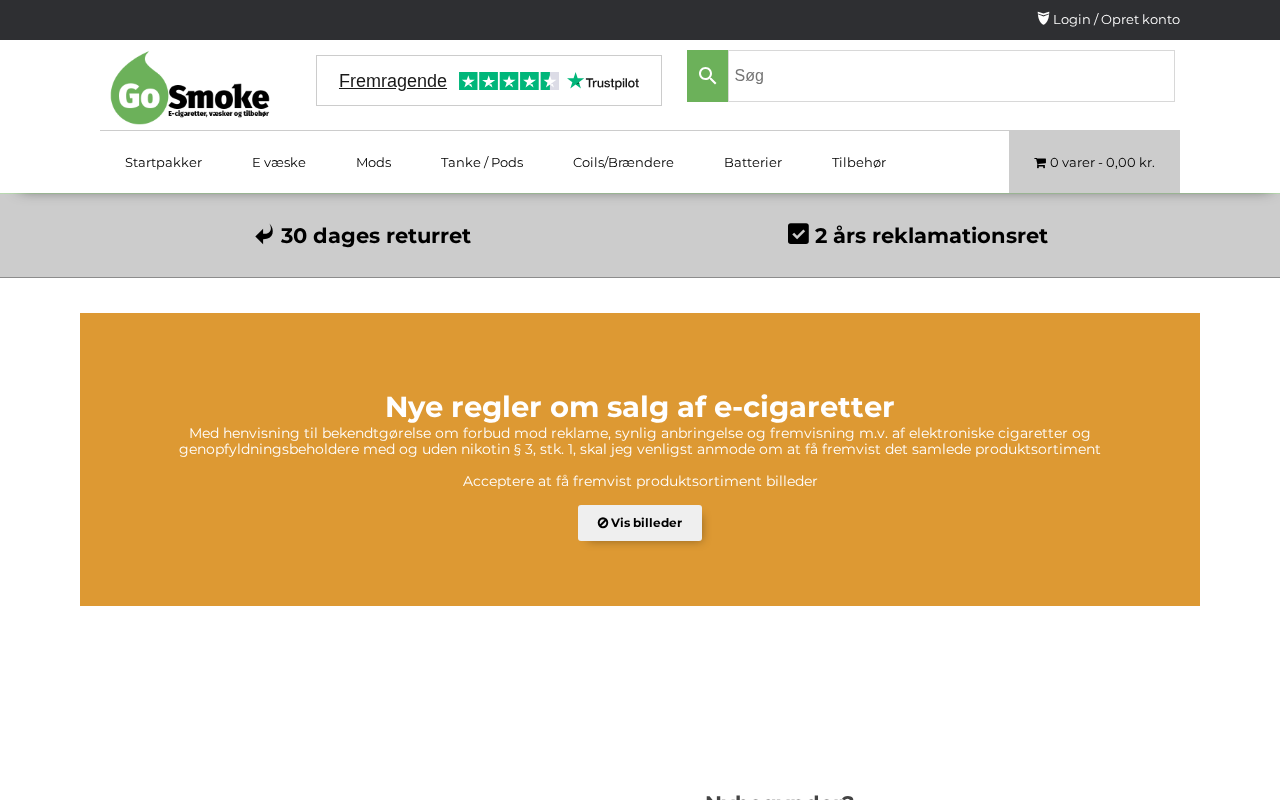Image resolution: width=1280 pixels, height=800 pixels.
Task: Click the reklamationsret checkmark icon
Action: point(798,234)
